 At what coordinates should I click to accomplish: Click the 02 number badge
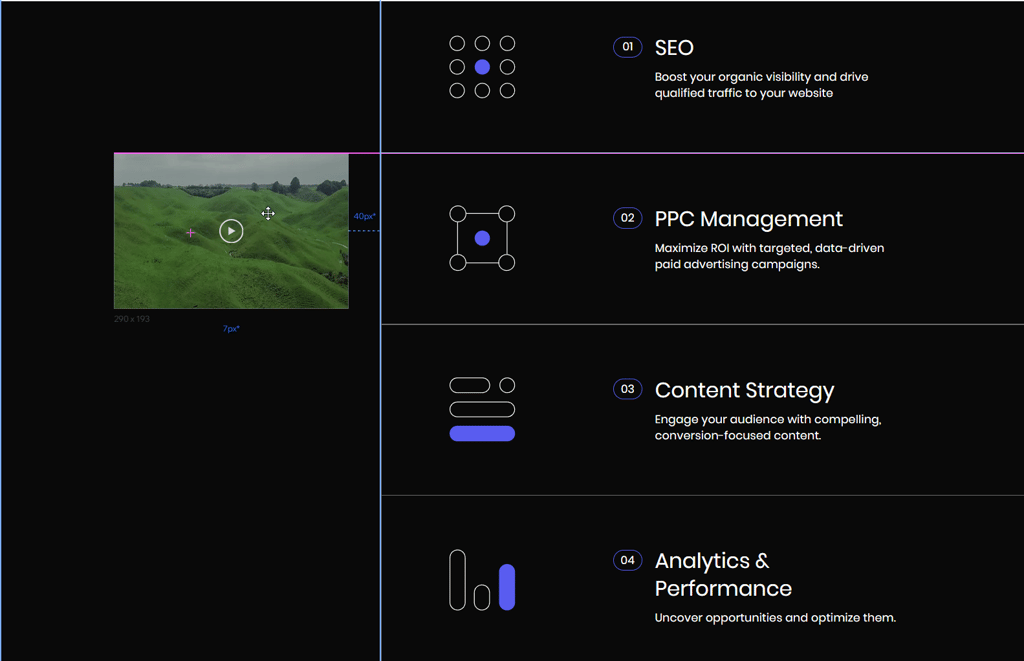pos(628,218)
